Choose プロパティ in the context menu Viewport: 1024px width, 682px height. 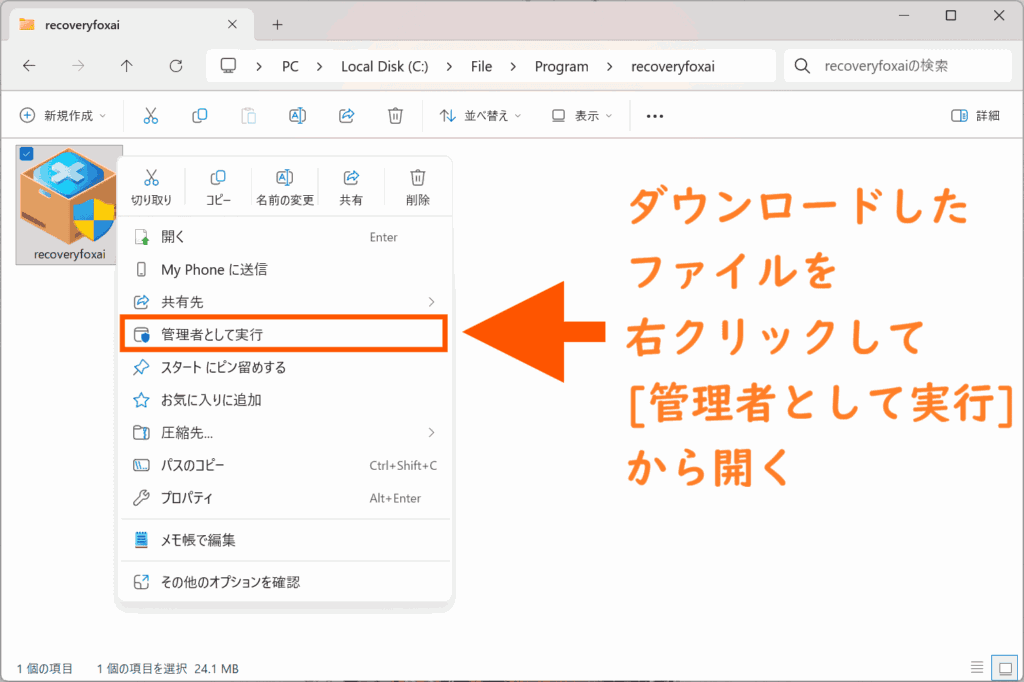click(x=187, y=498)
